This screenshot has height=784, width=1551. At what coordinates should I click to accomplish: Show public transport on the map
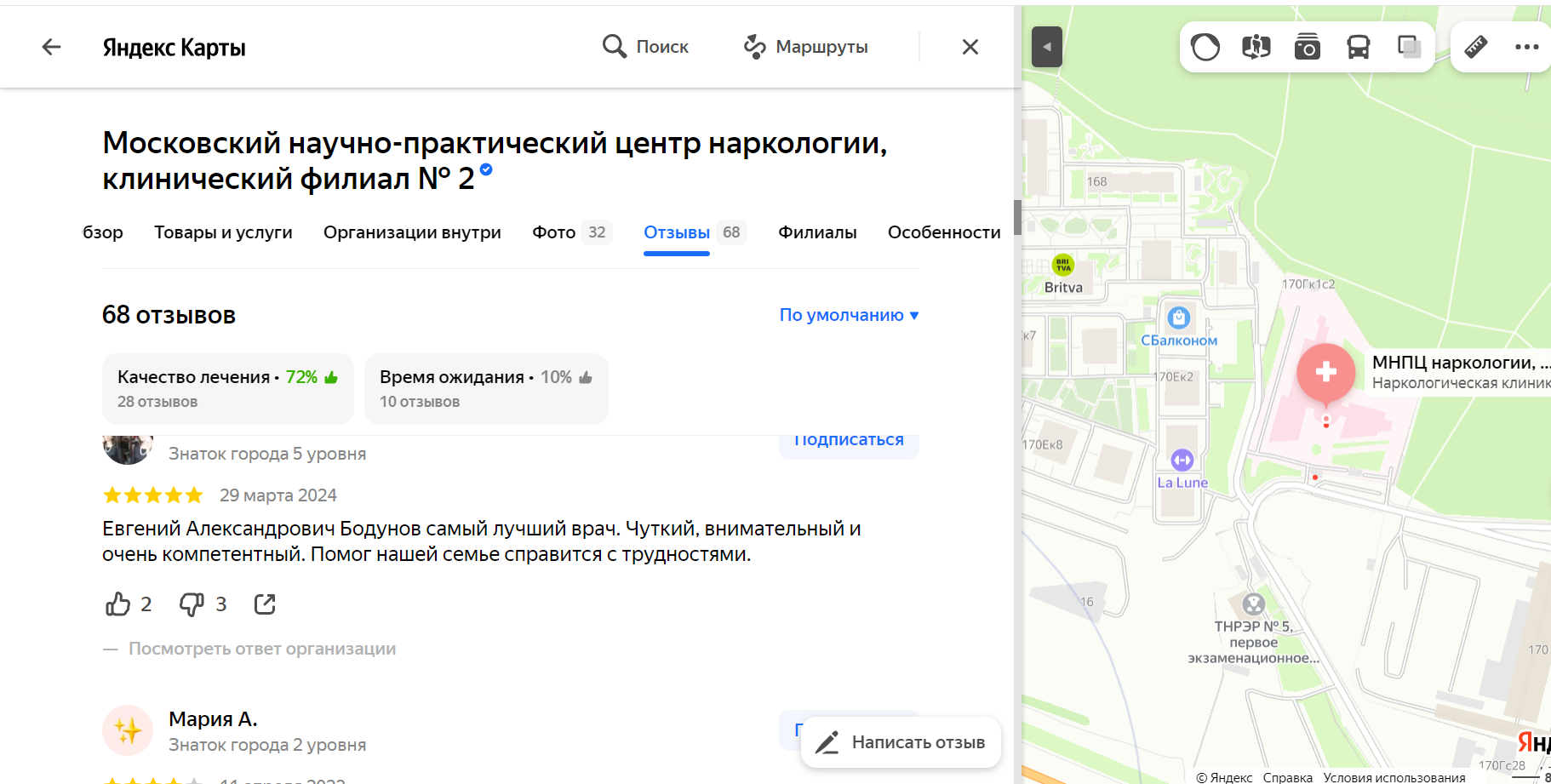pyautogui.click(x=1359, y=47)
